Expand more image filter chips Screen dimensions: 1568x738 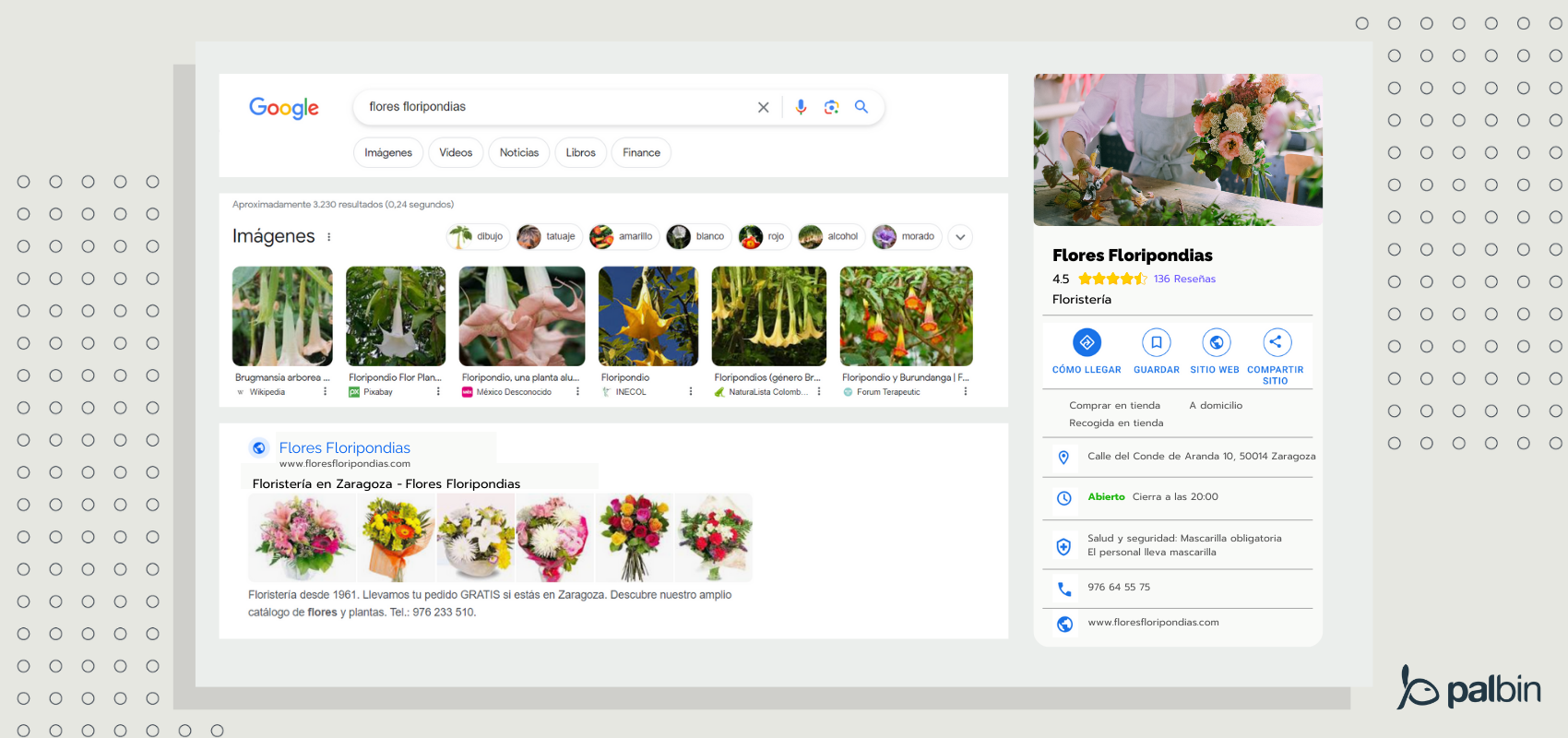pyautogui.click(x=960, y=237)
